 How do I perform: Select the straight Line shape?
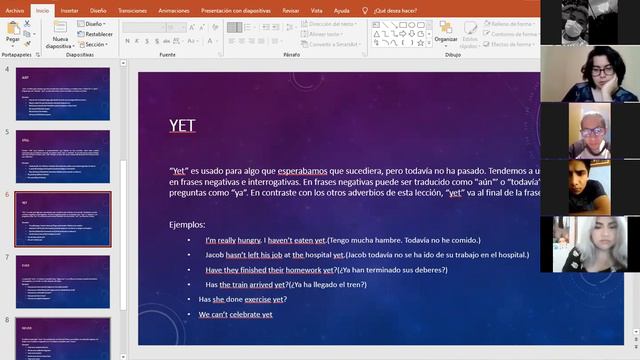point(385,25)
